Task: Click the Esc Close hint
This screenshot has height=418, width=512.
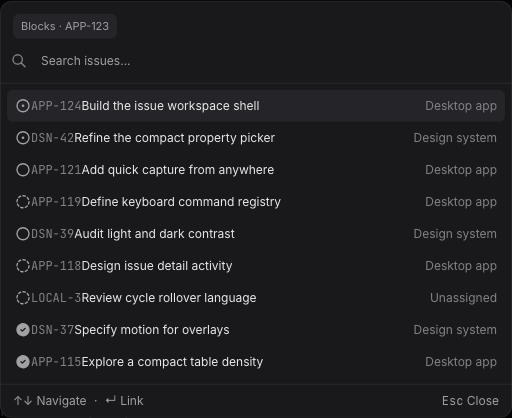Action: 470,401
